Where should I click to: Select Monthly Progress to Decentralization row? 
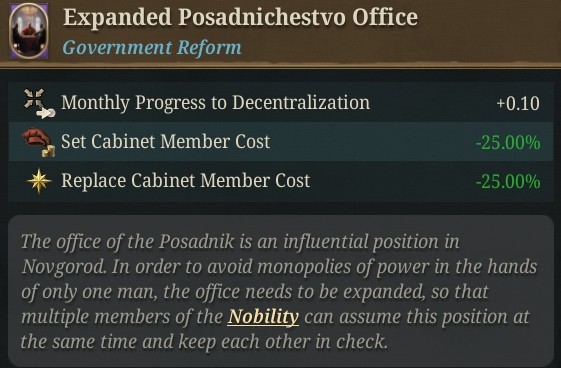(280, 103)
